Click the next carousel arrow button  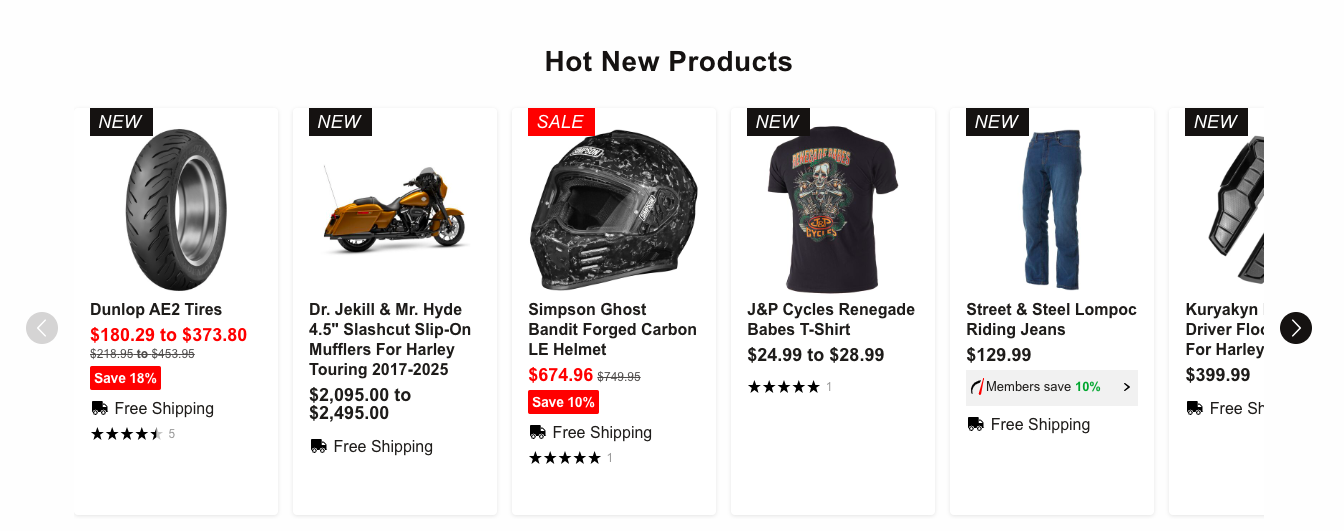(1295, 328)
